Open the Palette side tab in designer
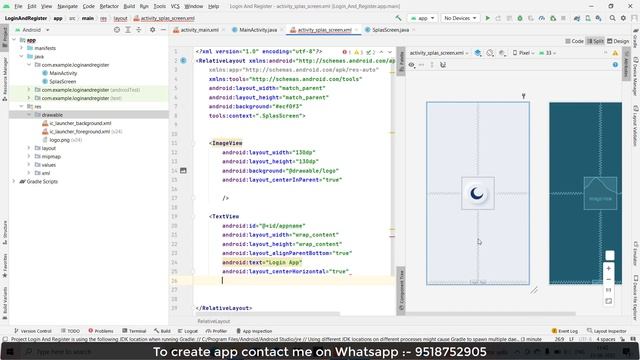 coord(401,62)
